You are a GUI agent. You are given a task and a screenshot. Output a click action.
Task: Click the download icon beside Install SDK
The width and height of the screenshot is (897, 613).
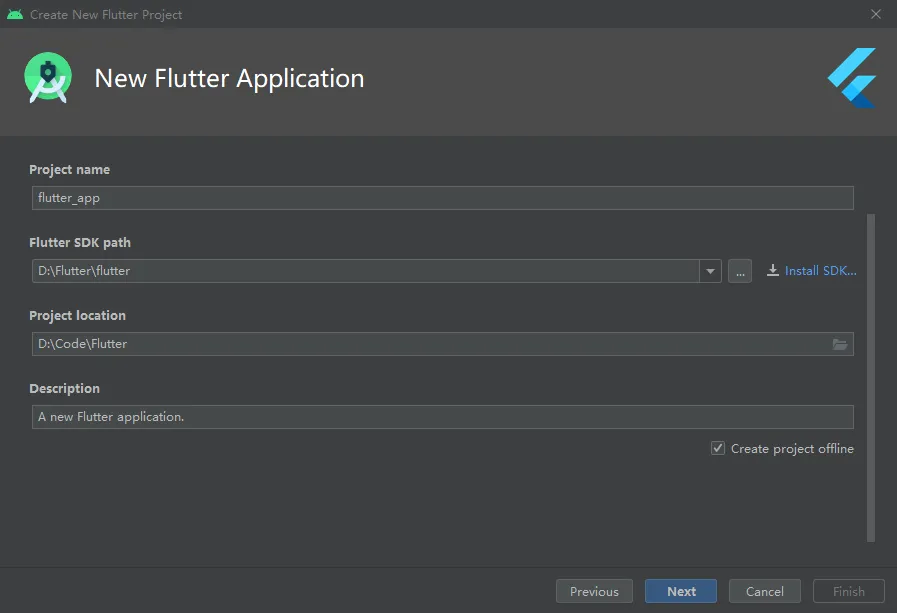click(773, 271)
